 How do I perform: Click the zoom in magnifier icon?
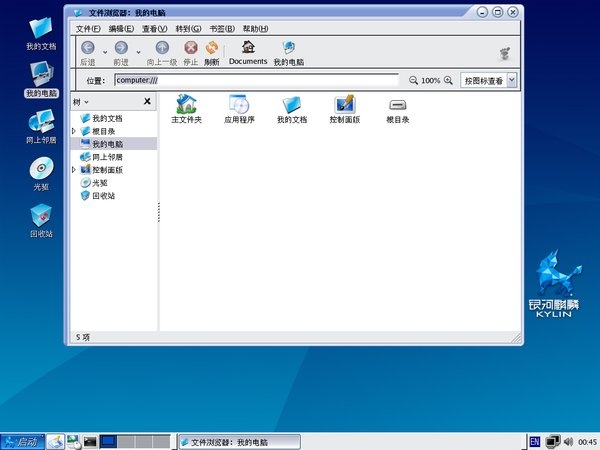click(x=449, y=80)
